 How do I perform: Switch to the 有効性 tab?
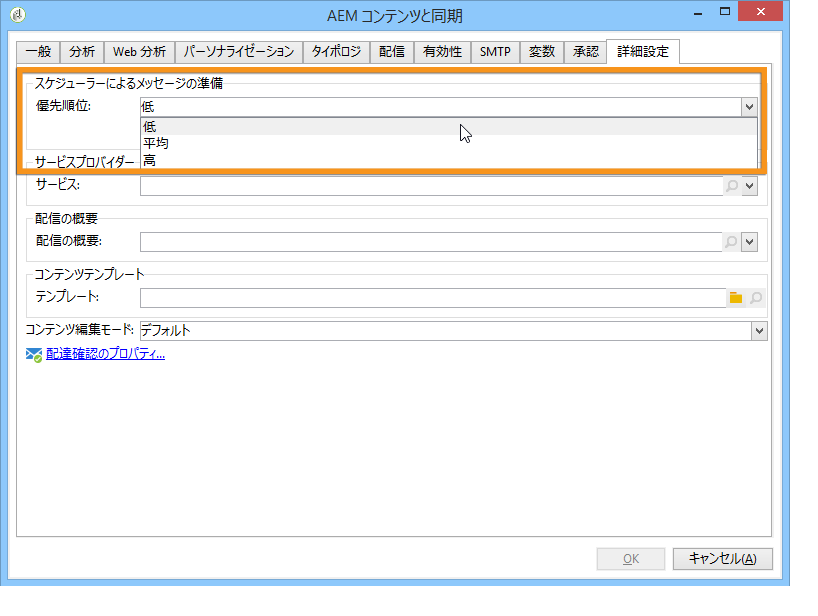coord(442,52)
